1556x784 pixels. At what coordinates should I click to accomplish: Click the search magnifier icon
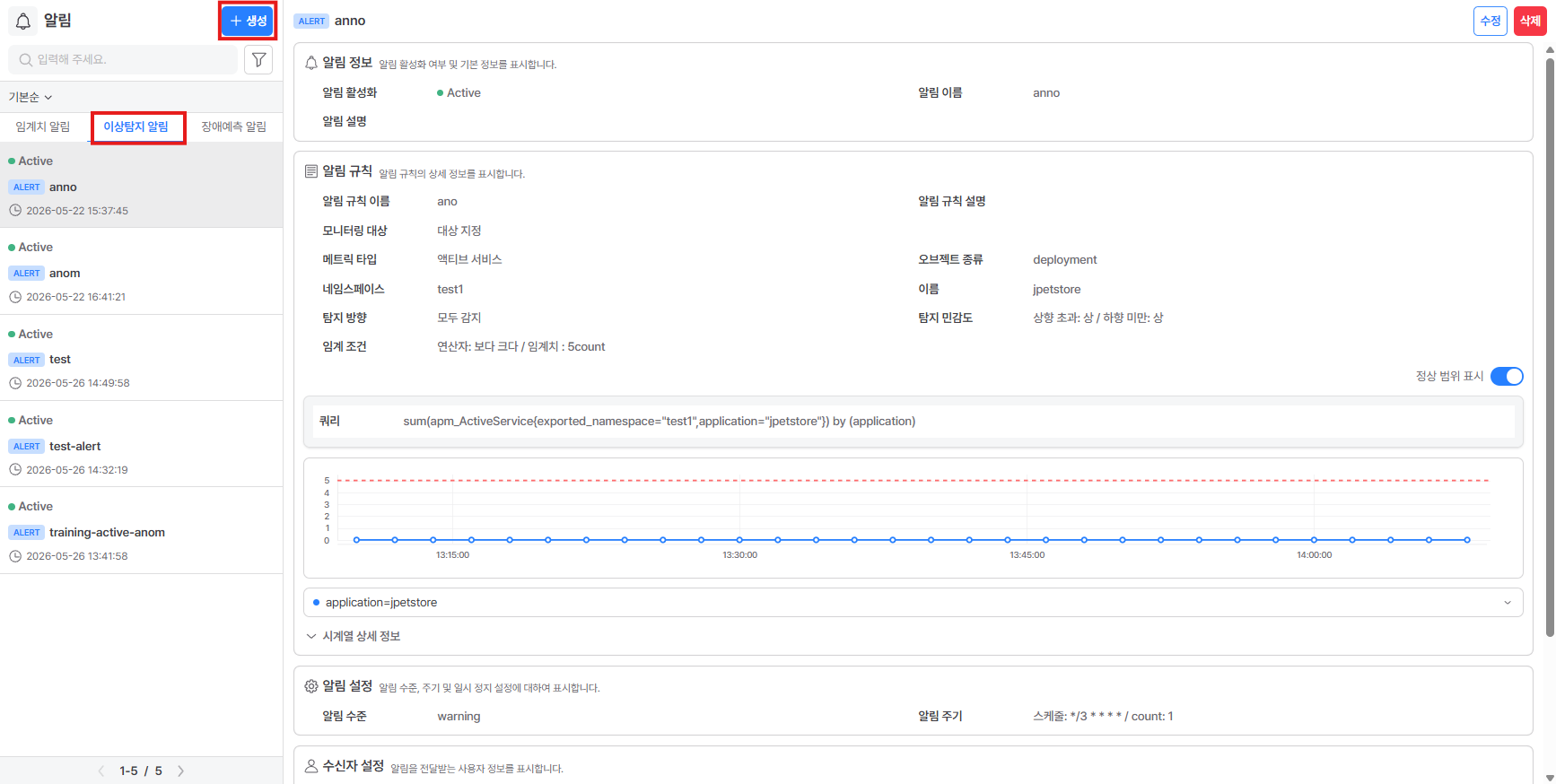[26, 59]
